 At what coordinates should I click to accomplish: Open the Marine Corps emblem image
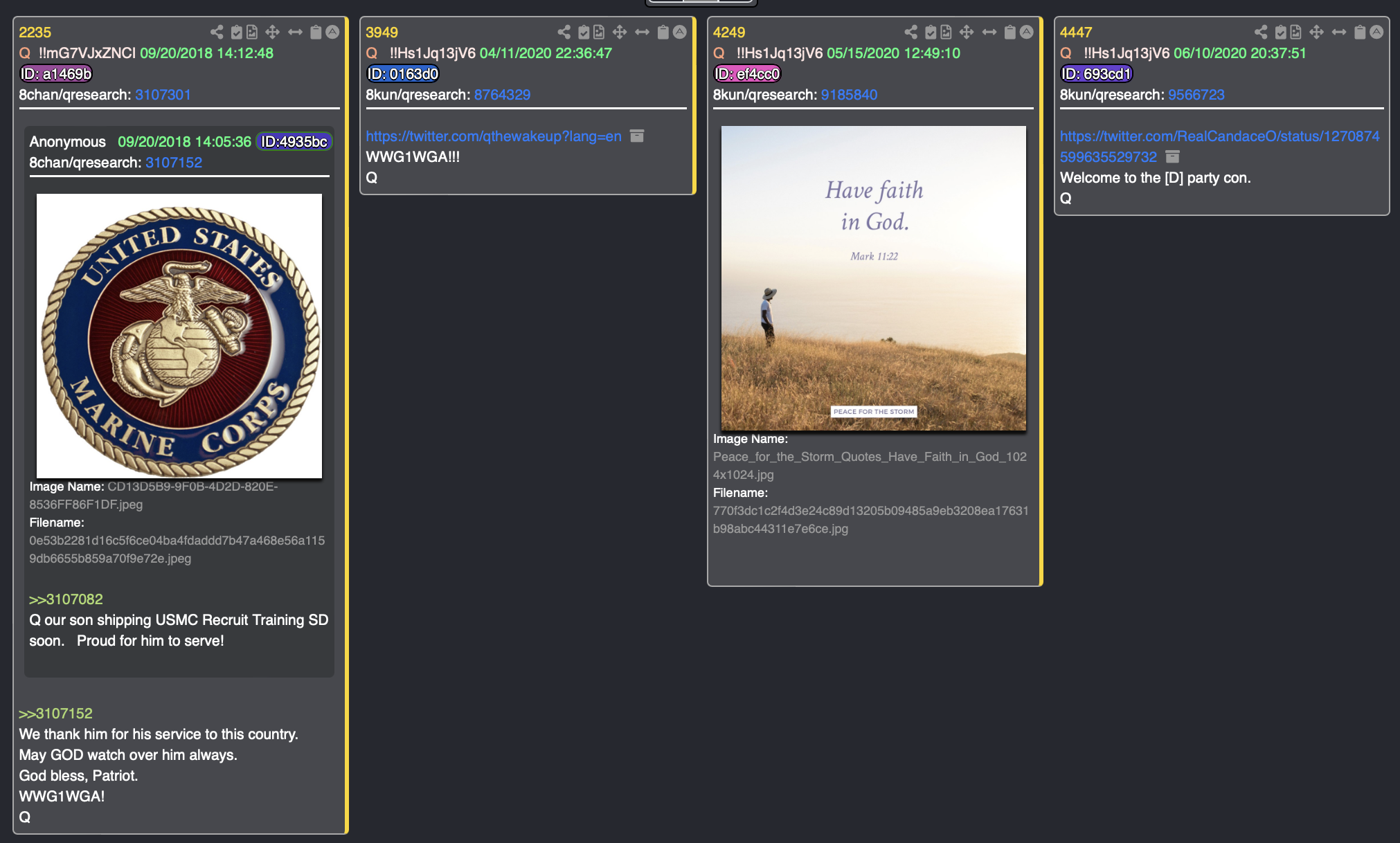(179, 336)
